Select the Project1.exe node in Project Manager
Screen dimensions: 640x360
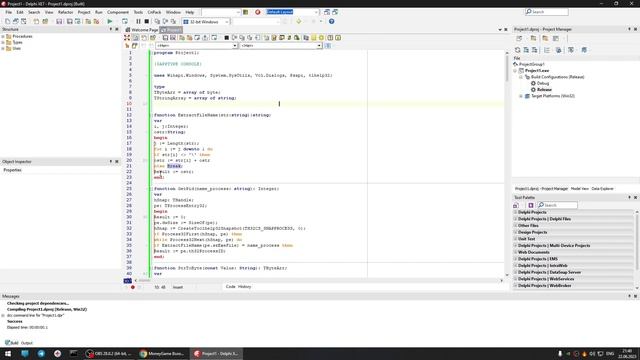click(x=537, y=71)
